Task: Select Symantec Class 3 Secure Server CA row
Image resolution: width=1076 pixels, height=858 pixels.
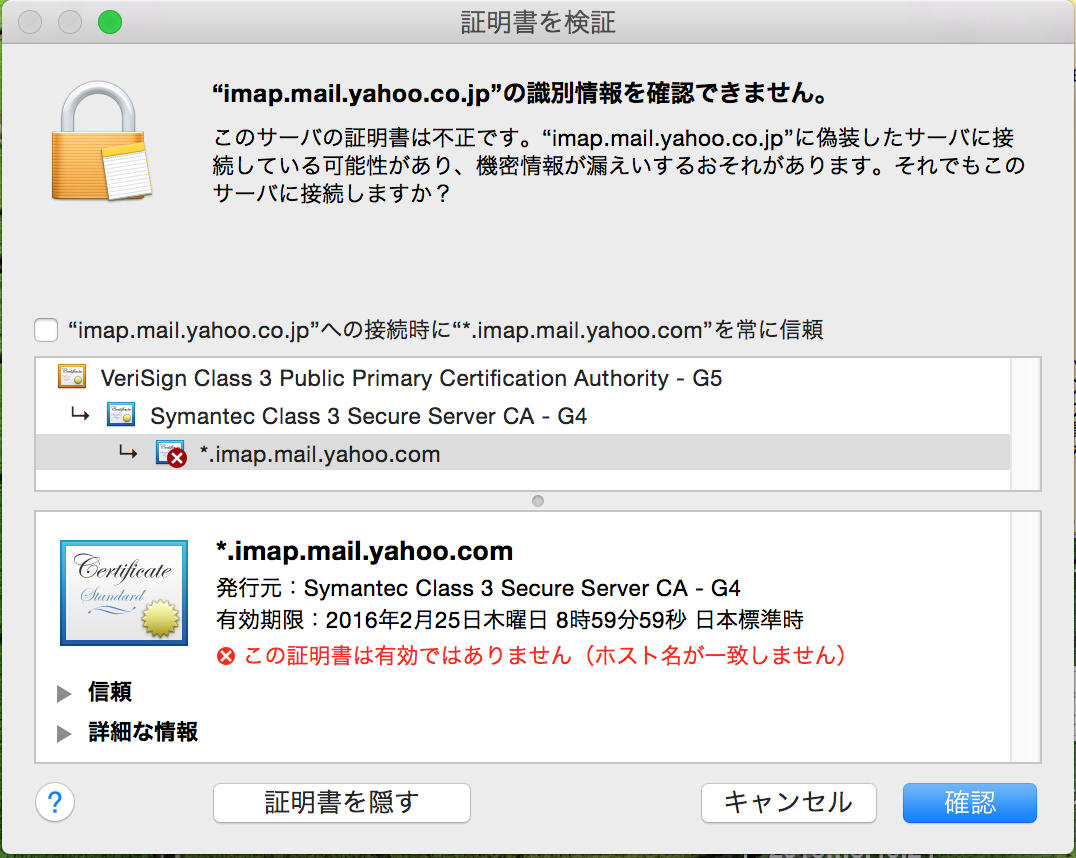Action: click(x=523, y=415)
